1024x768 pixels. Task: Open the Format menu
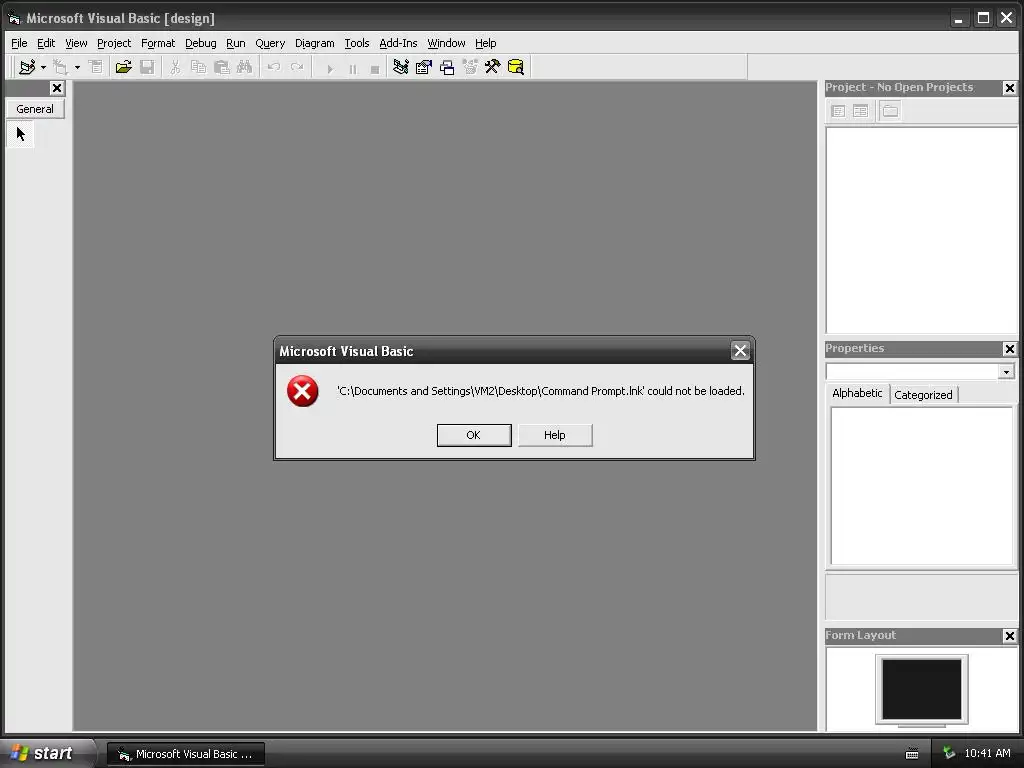pyautogui.click(x=158, y=43)
